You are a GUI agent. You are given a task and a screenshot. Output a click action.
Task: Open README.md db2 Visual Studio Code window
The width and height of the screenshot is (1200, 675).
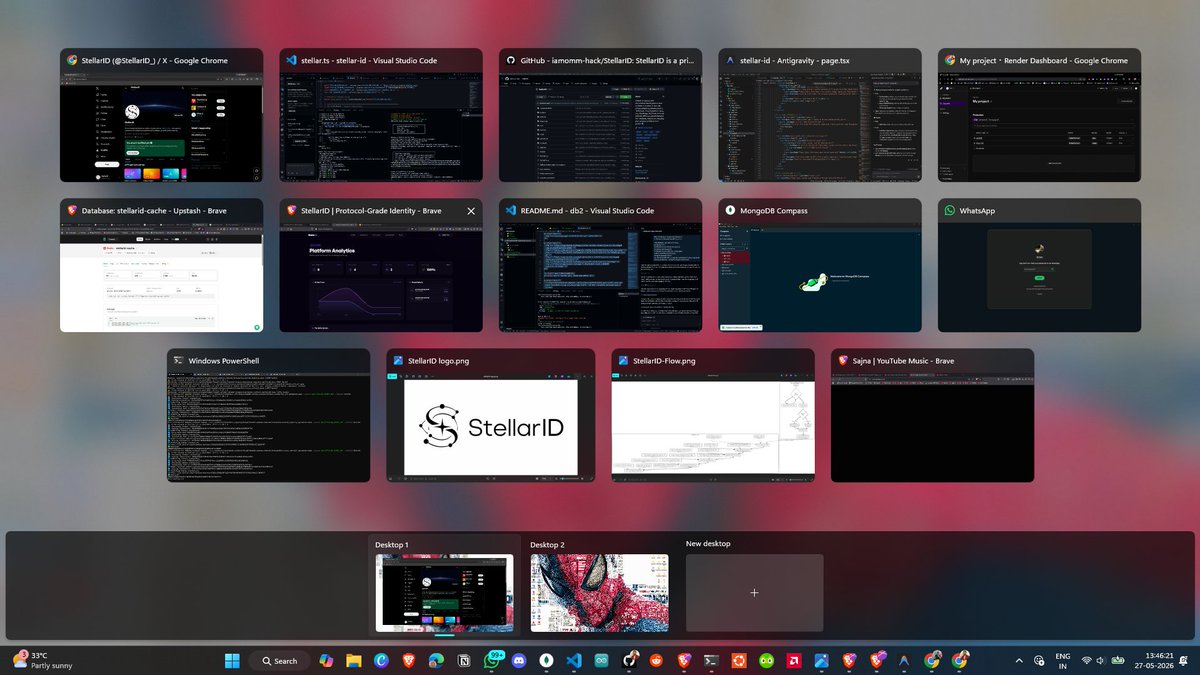point(601,265)
